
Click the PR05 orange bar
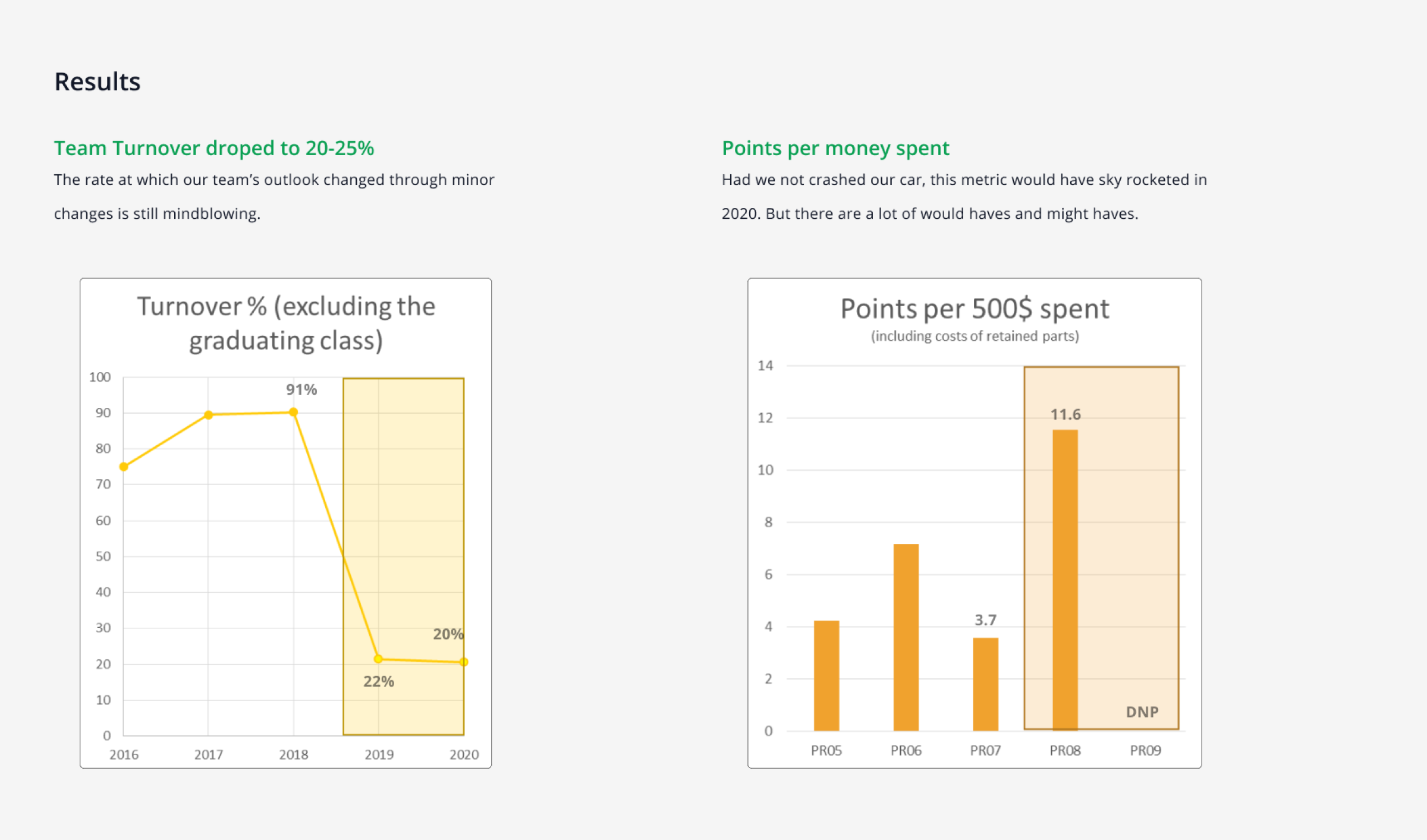pyautogui.click(x=826, y=675)
